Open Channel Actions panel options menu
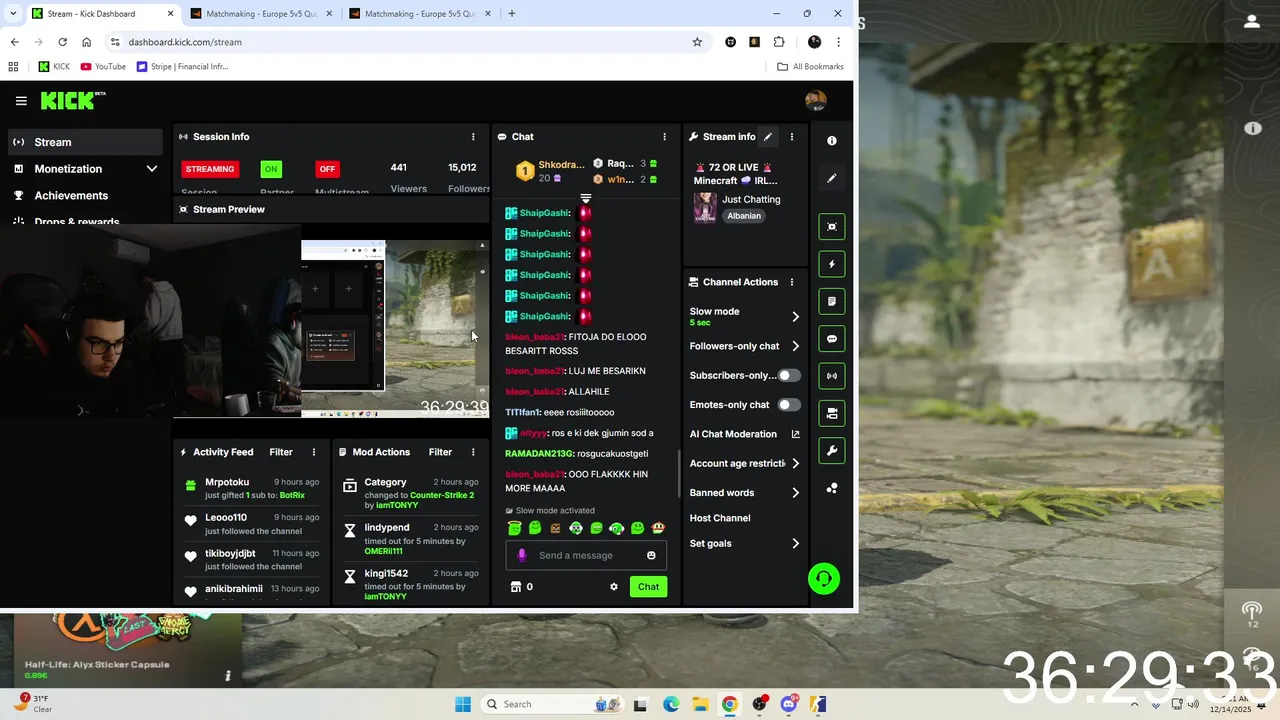The image size is (1280, 720). coord(792,282)
